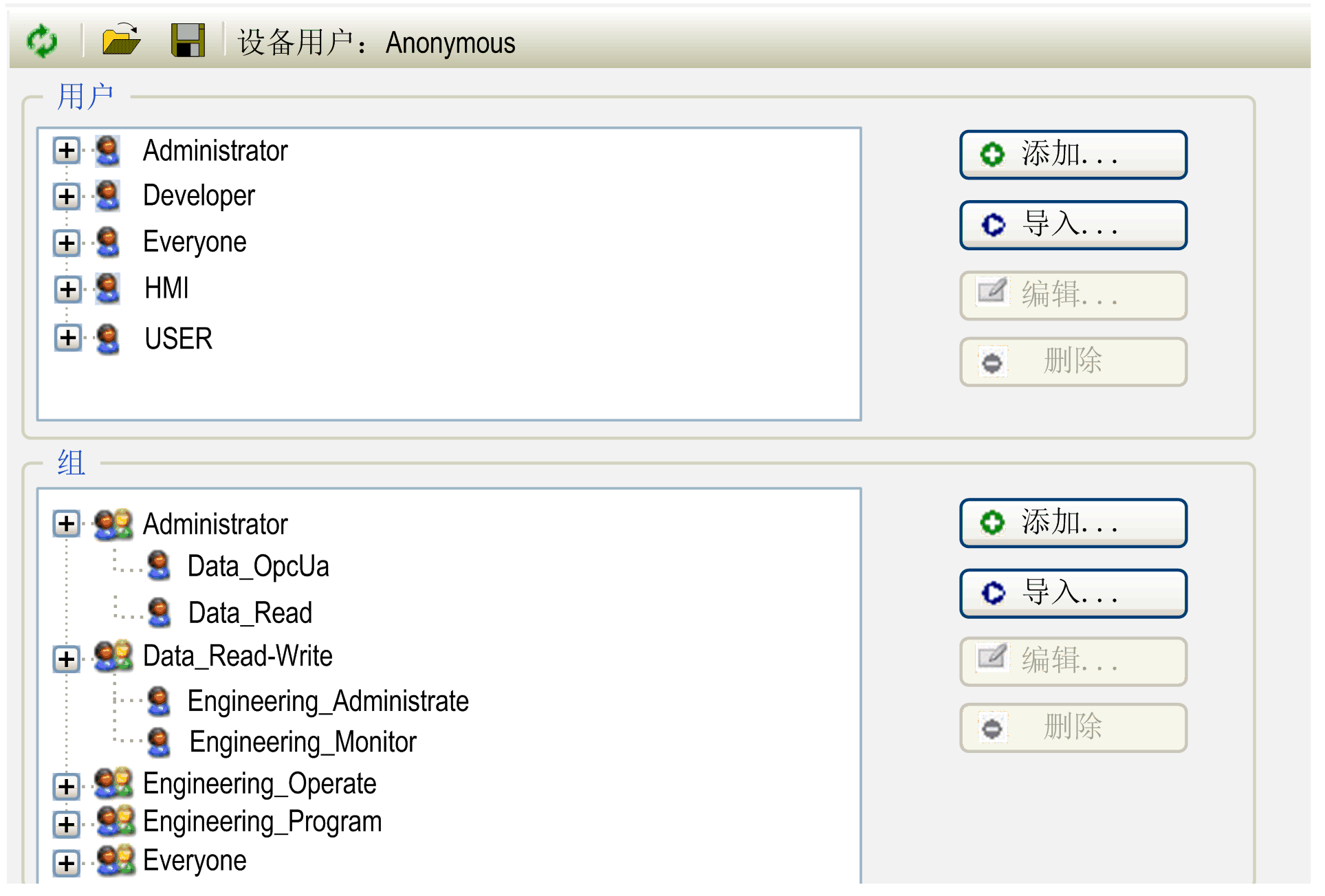
Task: Click the HMI user avatar icon
Action: tap(107, 289)
